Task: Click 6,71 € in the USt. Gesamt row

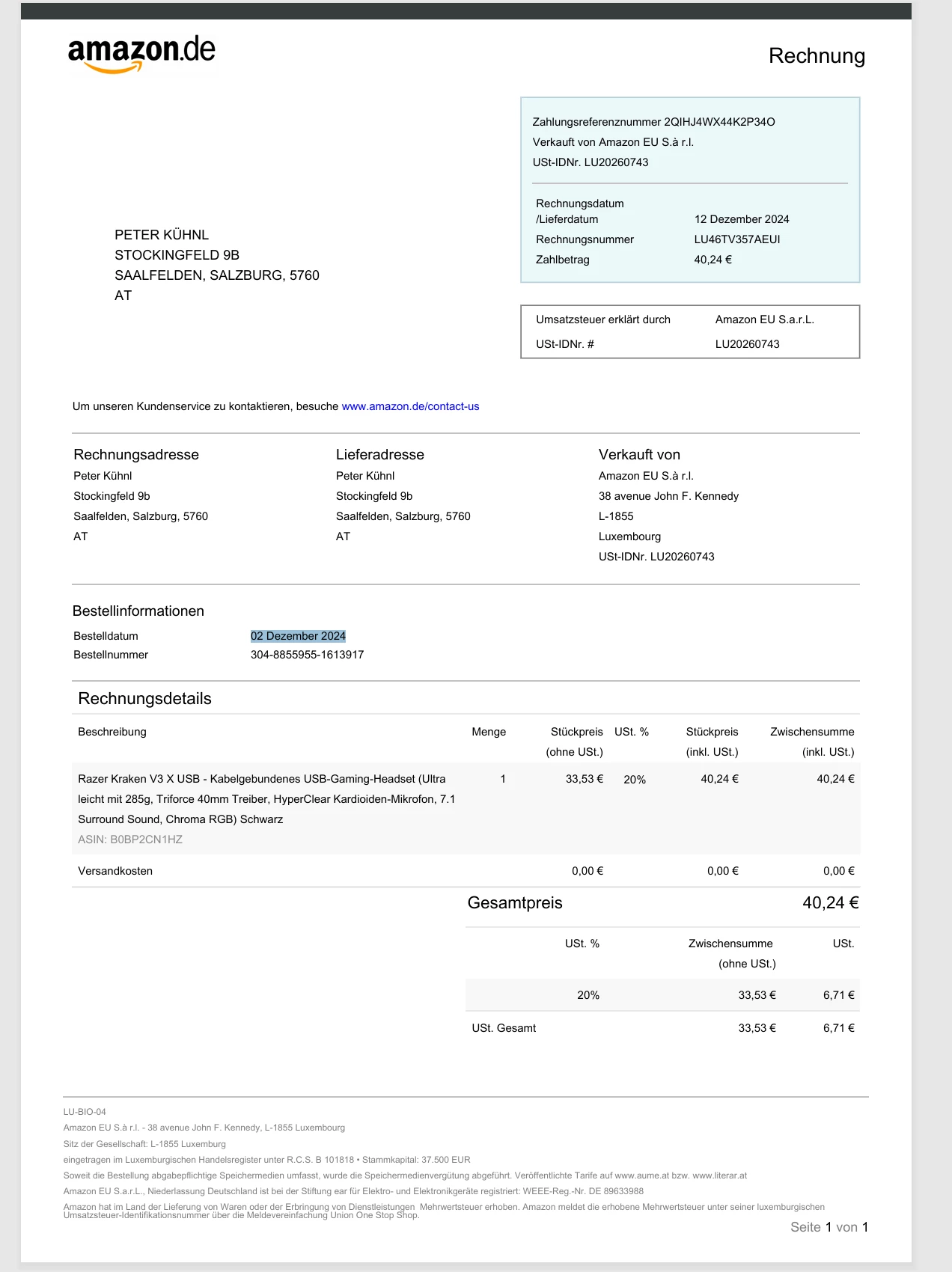Action: (x=839, y=1028)
